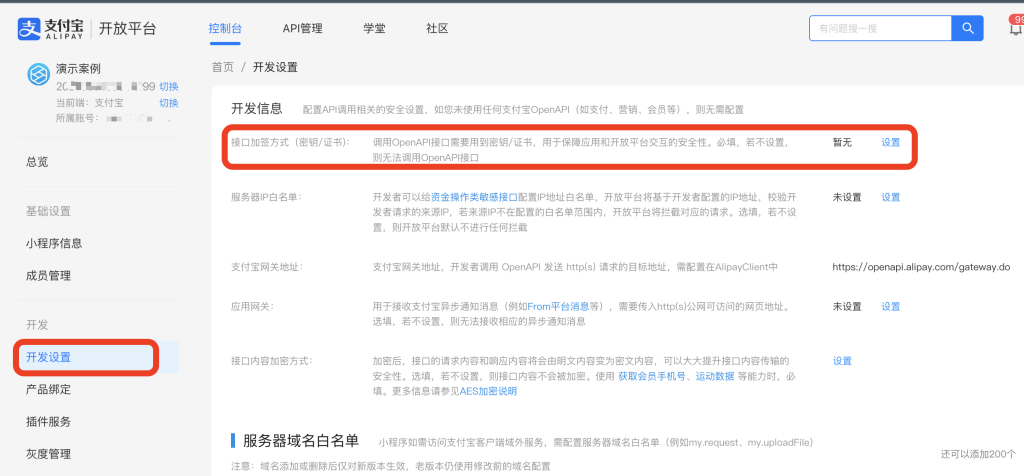Open the API管理 tab
Screen dimensions: 1024x476
(x=302, y=29)
